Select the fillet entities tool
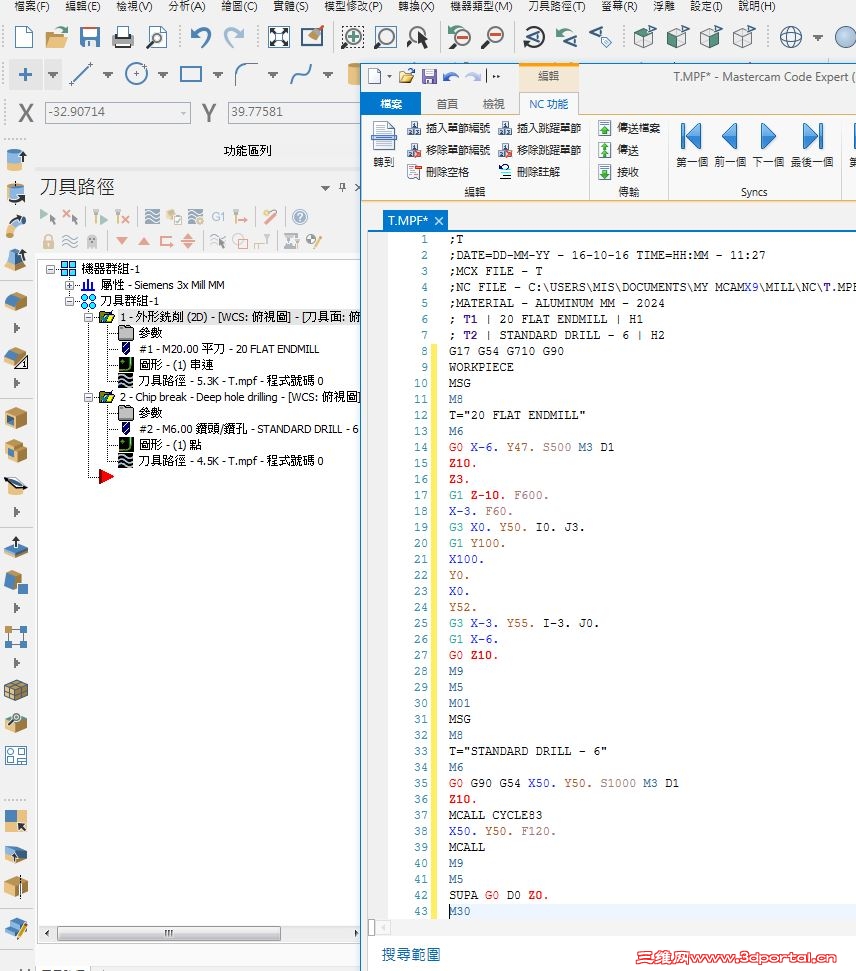The width and height of the screenshot is (856, 971). point(246,75)
